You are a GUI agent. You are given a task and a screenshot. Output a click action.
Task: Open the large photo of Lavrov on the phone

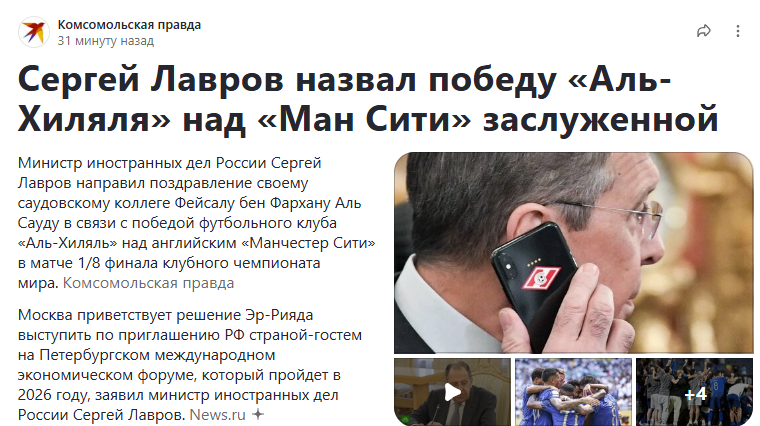click(x=573, y=253)
